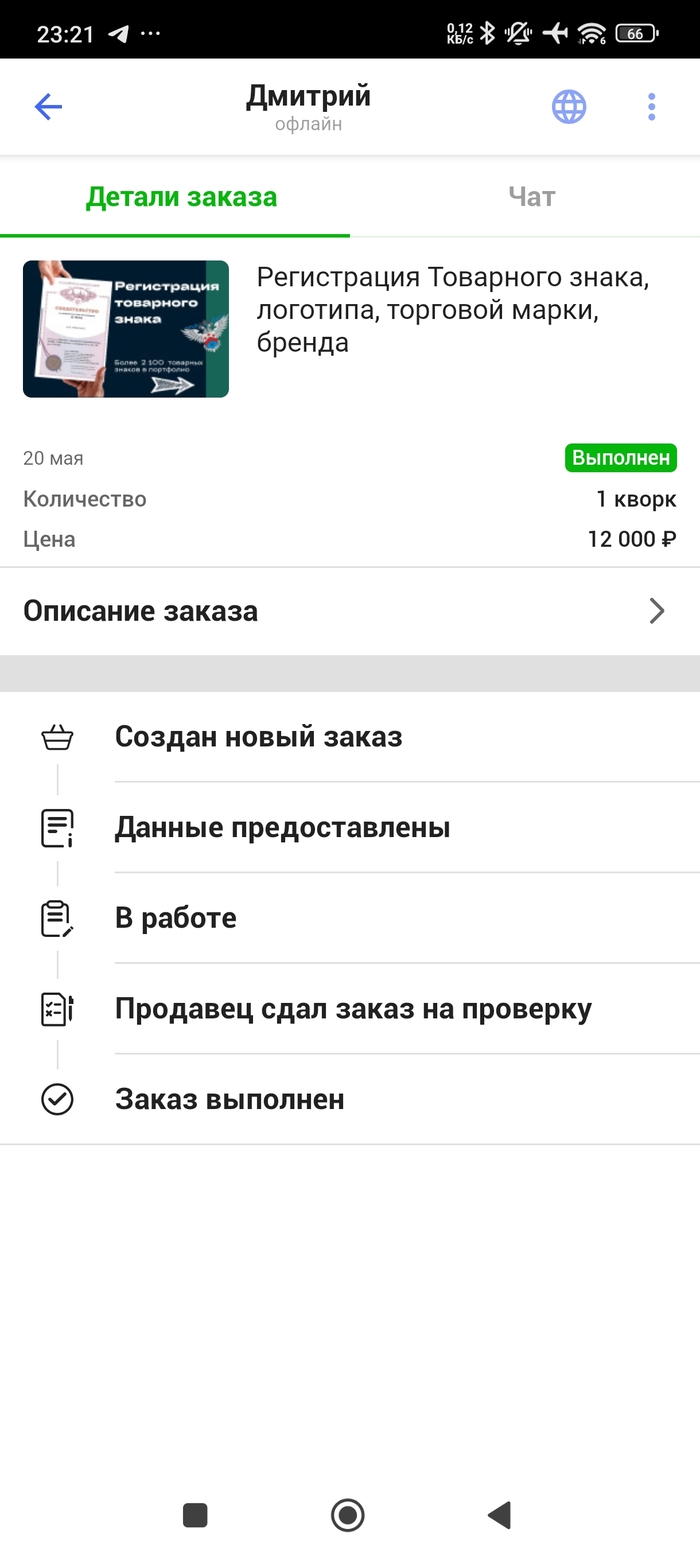Screen dimensions: 700x1556
Task: Tap the green Выполнен status badge
Action: point(620,458)
